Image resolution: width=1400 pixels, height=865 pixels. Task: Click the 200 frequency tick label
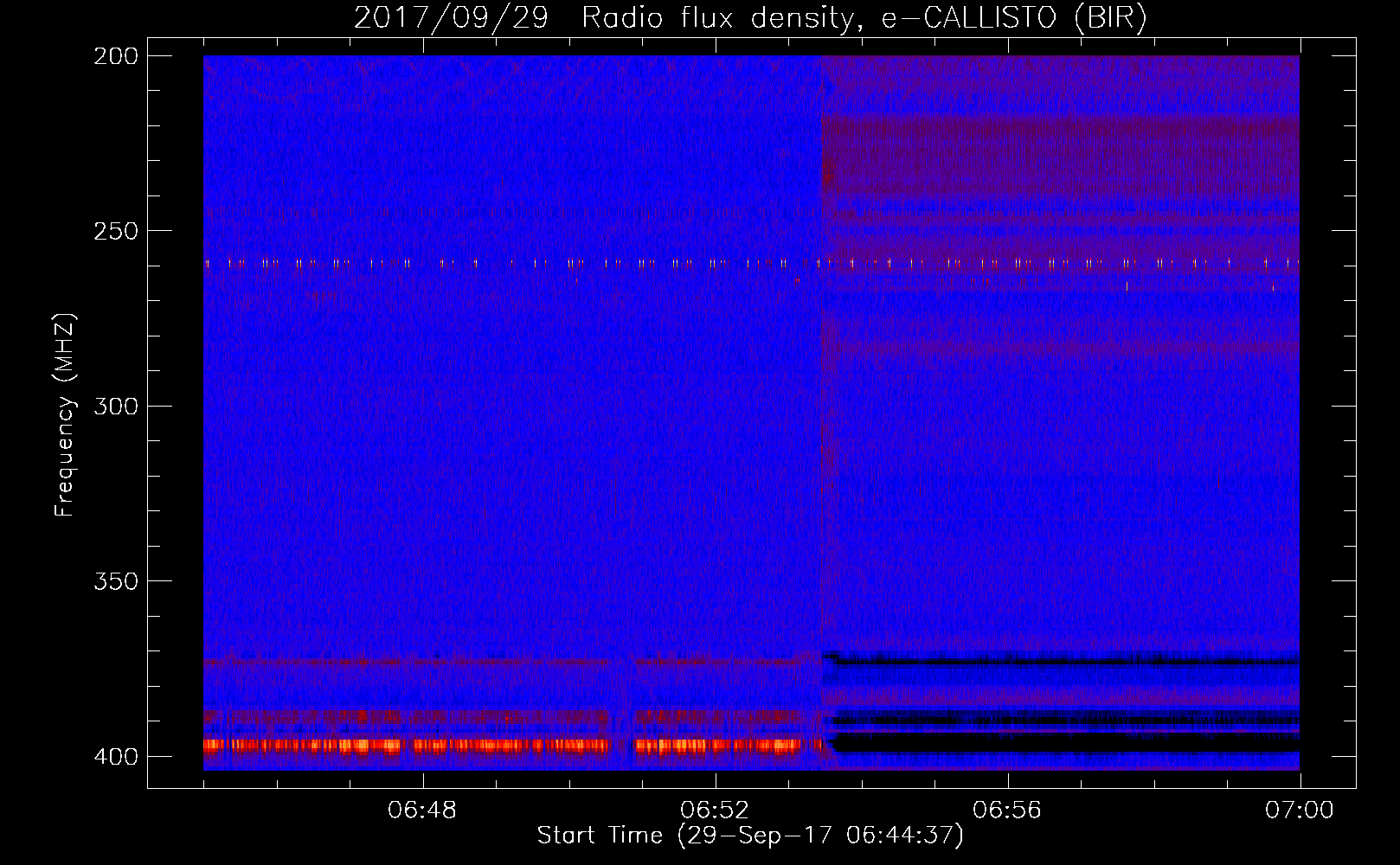[116, 56]
